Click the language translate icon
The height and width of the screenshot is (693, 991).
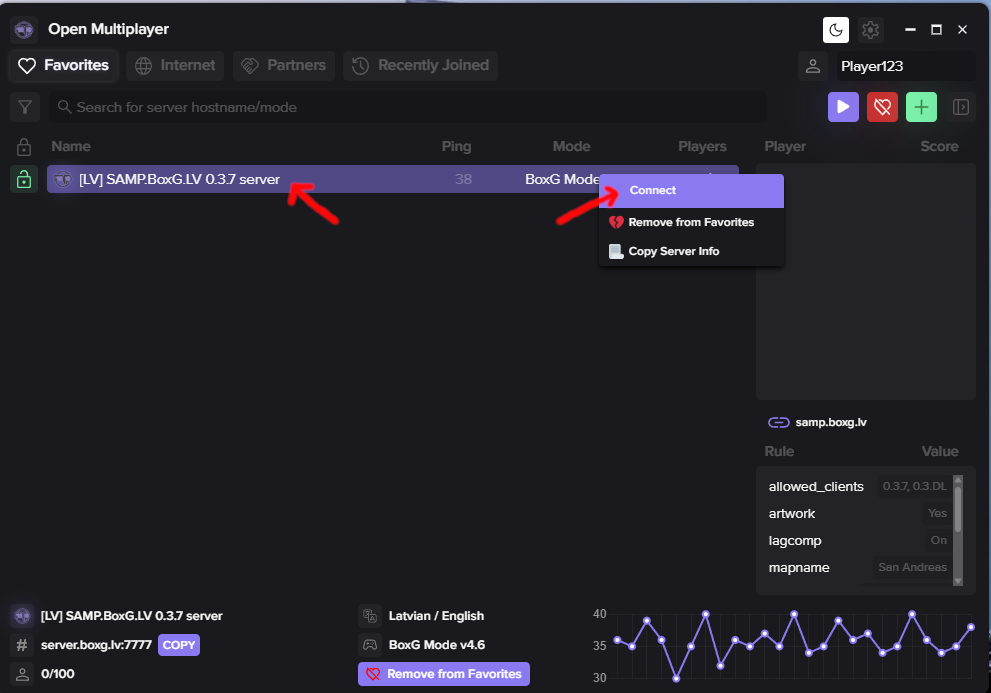[370, 615]
